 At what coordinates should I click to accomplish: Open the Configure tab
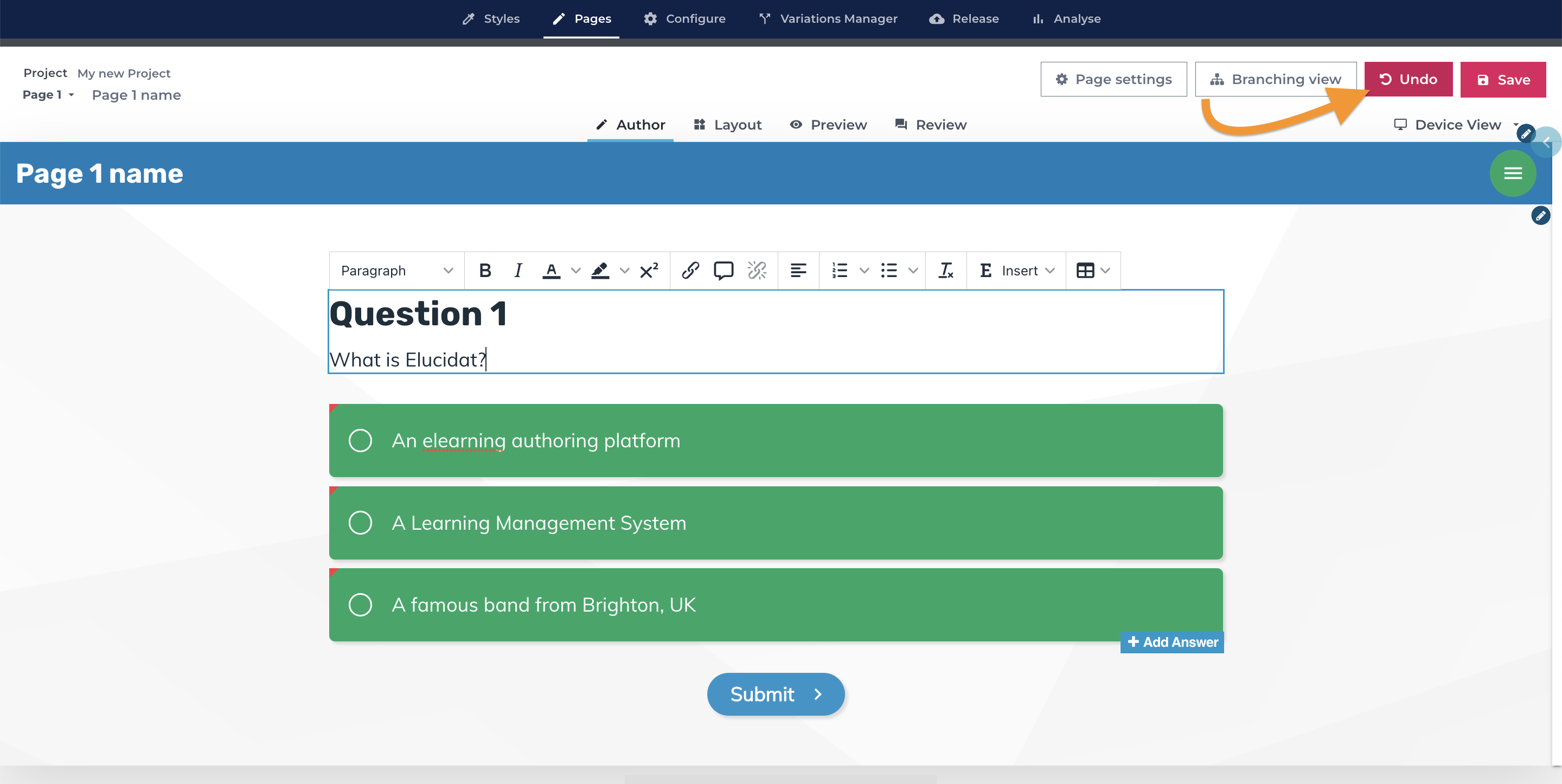tap(684, 19)
